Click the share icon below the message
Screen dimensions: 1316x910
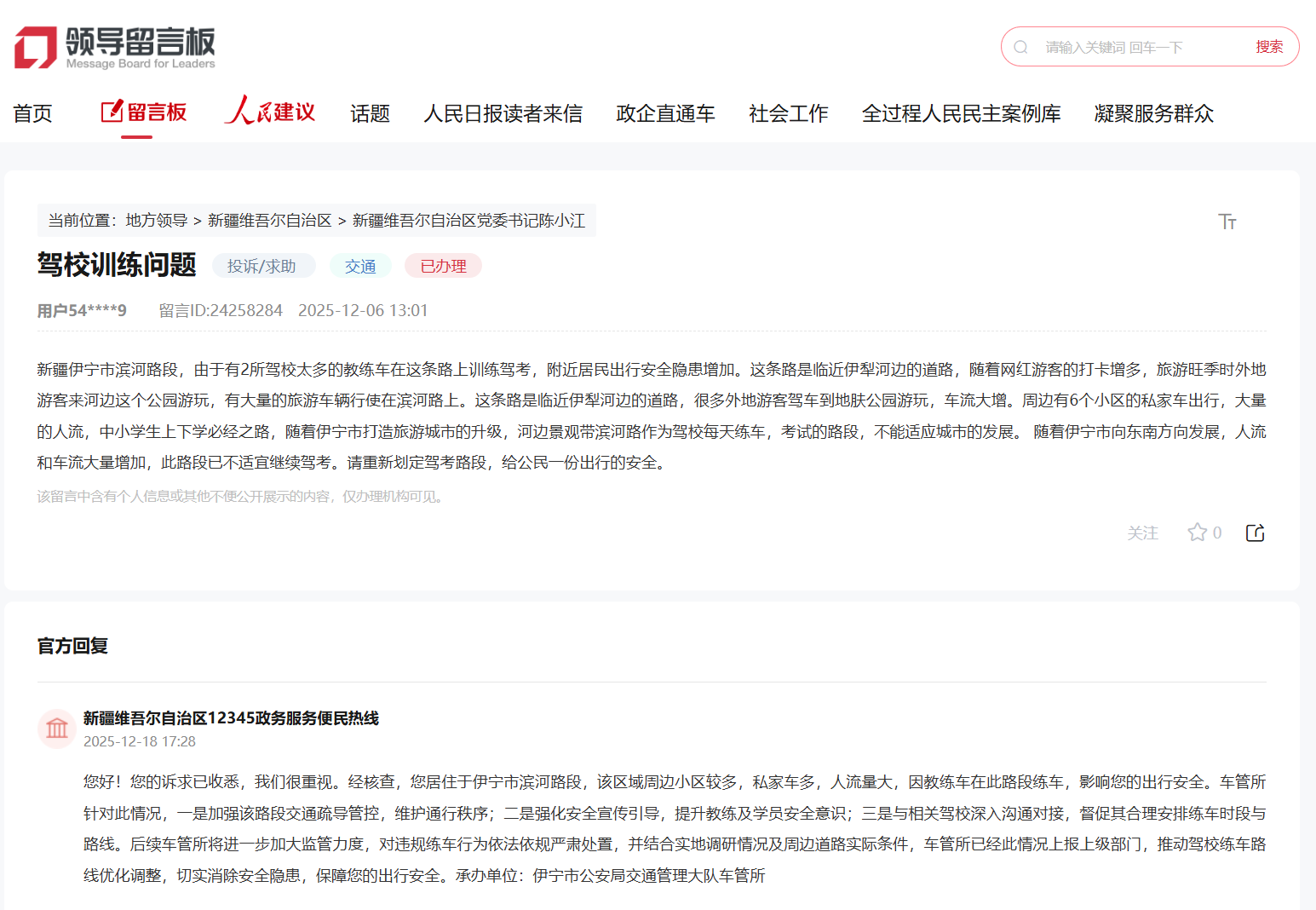tap(1255, 533)
